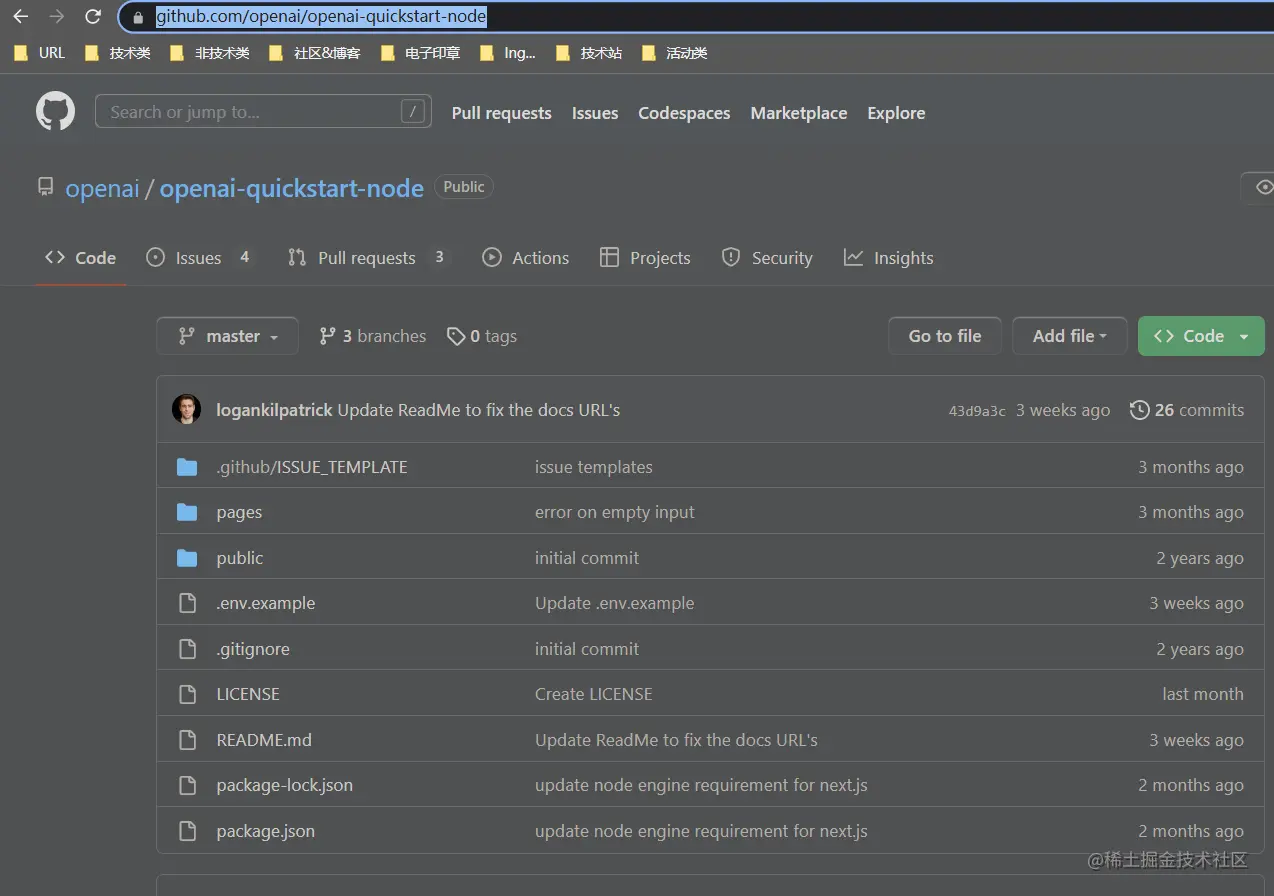Switch to the Security tab
The image size is (1274, 896).
click(x=767, y=258)
